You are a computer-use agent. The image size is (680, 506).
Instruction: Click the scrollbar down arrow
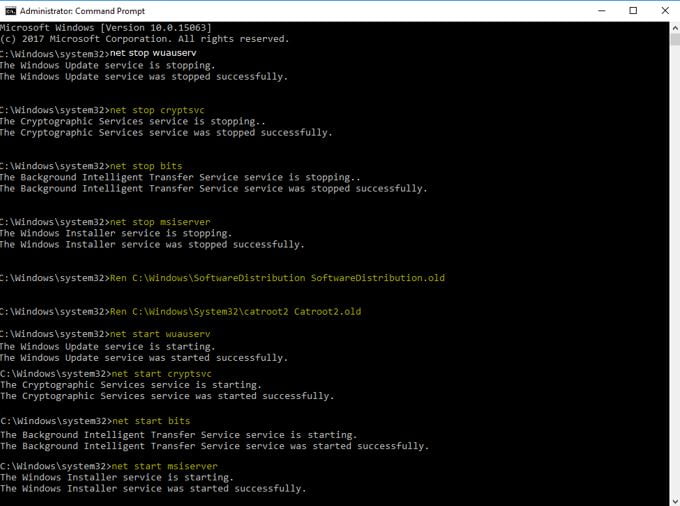tap(675, 501)
